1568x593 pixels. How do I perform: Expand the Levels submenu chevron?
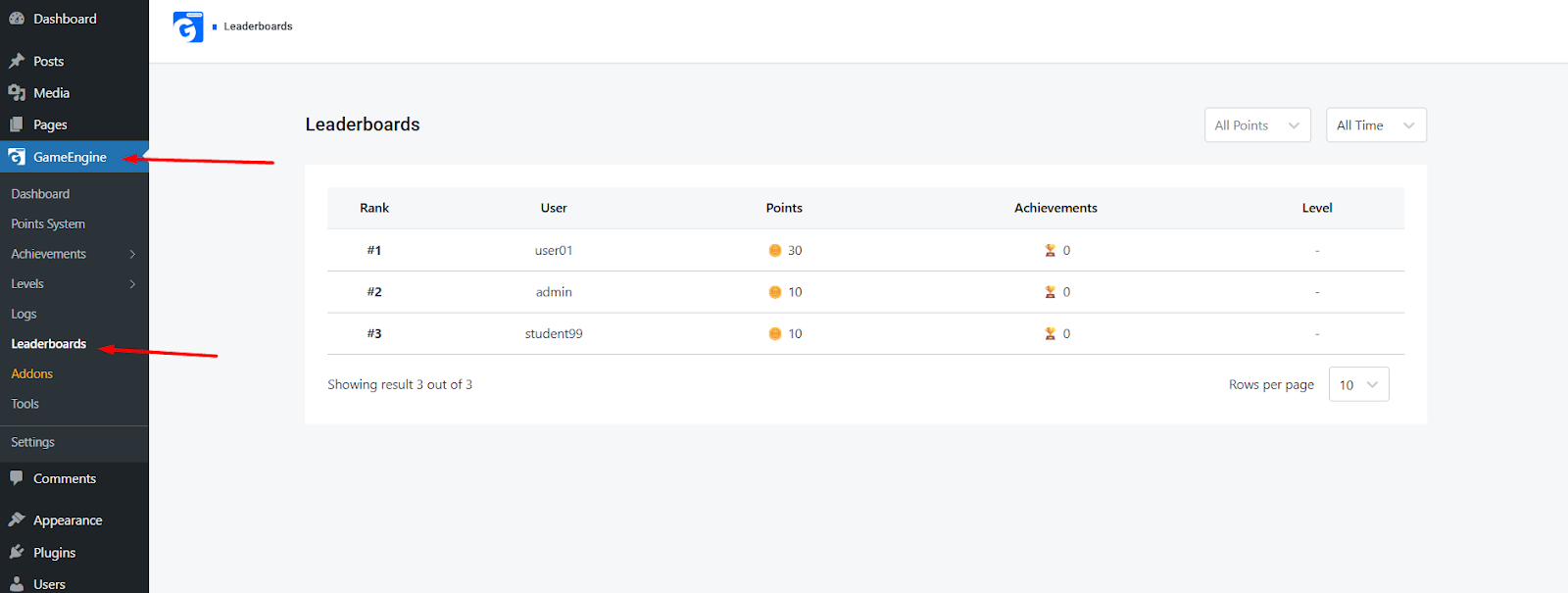point(132,284)
